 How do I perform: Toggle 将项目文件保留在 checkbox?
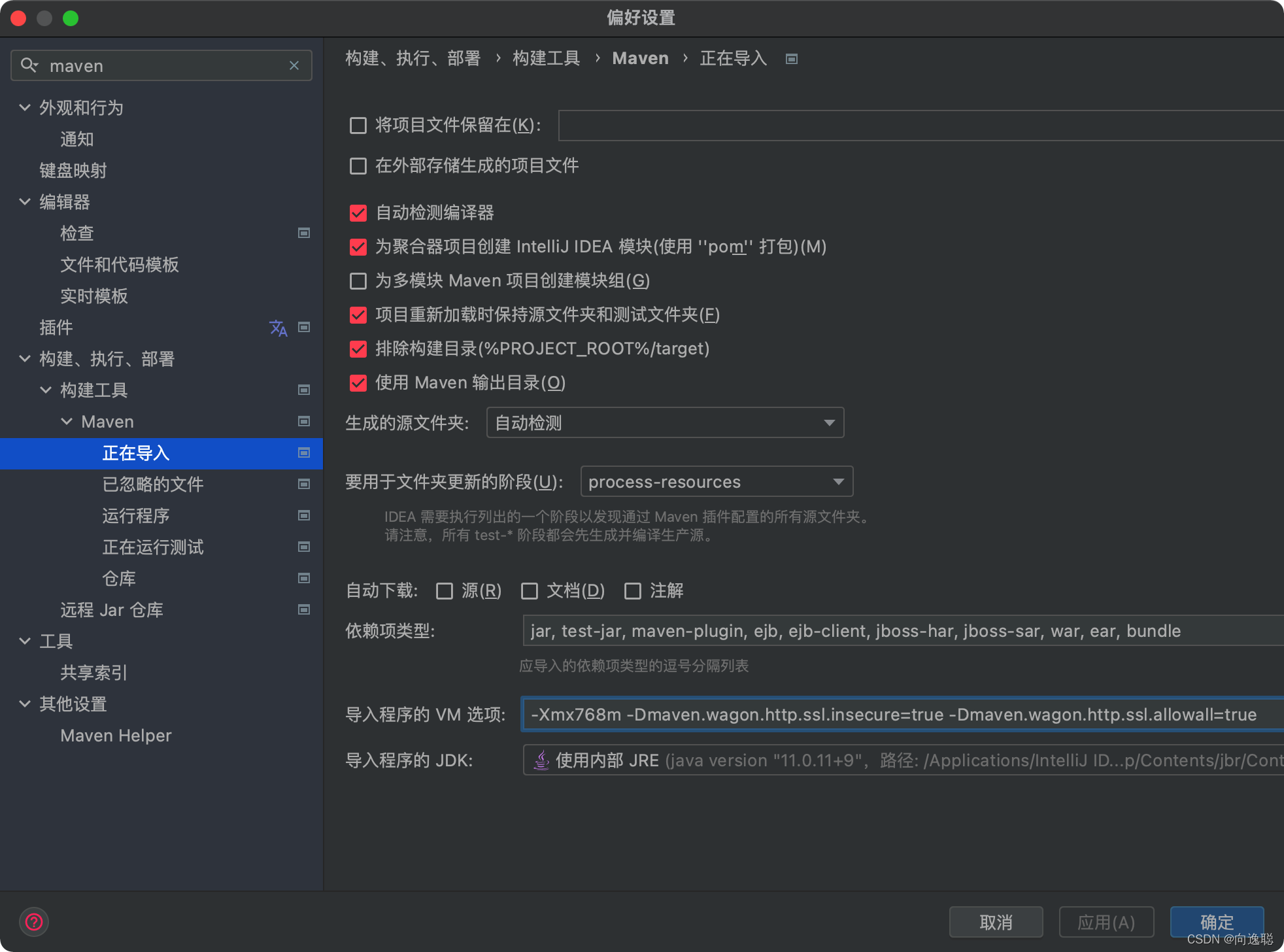(358, 125)
